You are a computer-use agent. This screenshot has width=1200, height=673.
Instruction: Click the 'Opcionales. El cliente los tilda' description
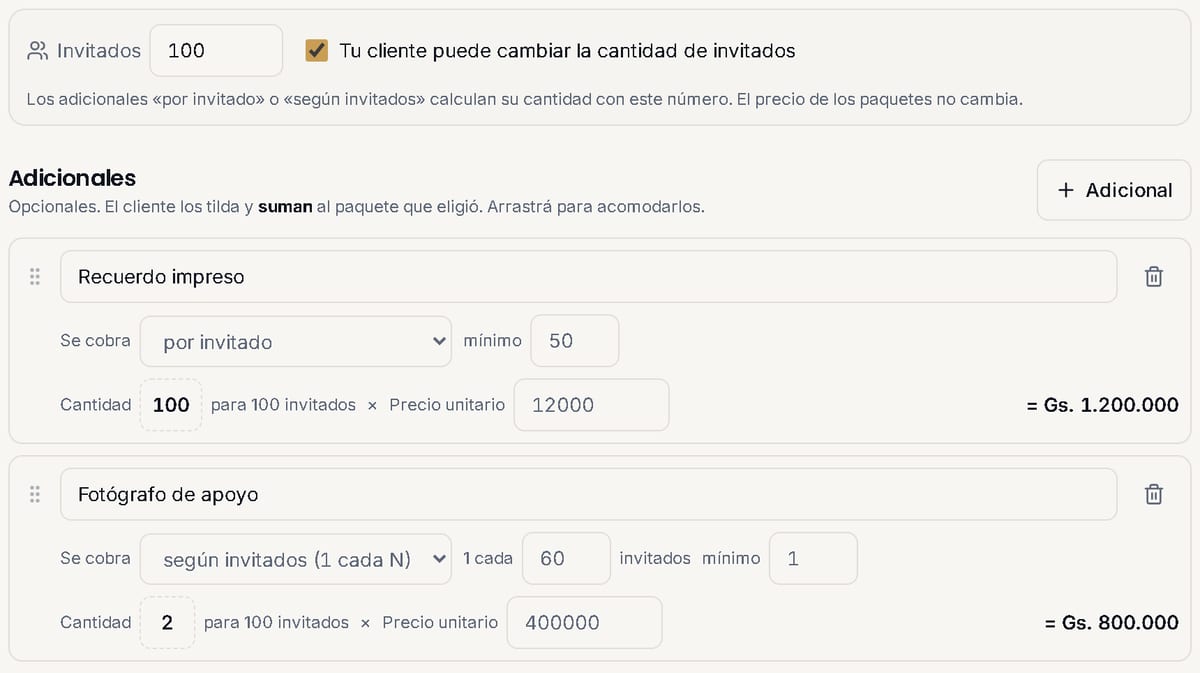click(x=356, y=208)
